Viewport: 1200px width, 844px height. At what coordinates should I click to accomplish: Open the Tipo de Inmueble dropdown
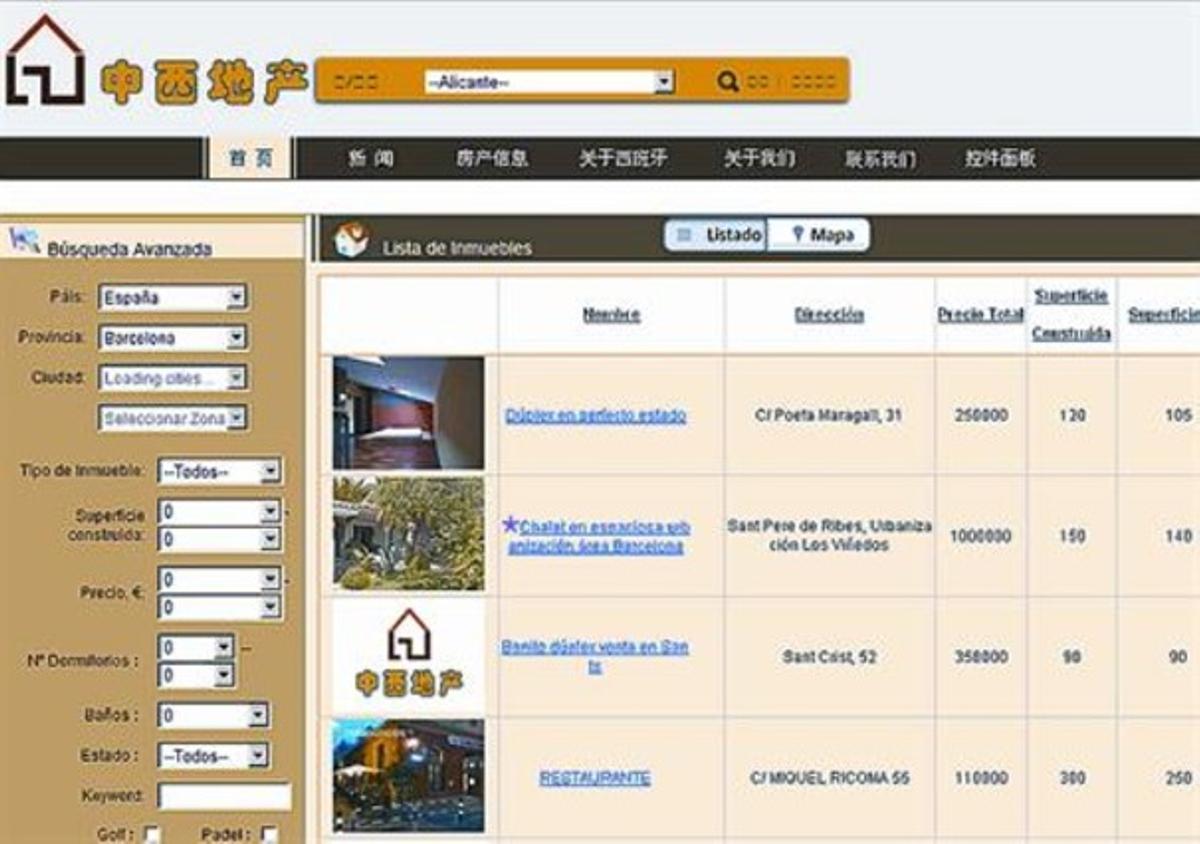[219, 471]
